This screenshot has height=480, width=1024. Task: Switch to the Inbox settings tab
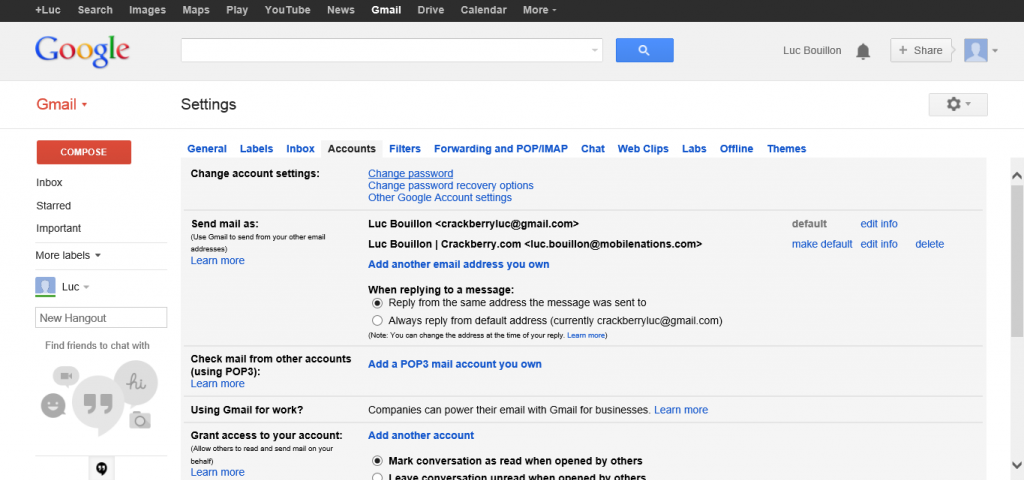[300, 149]
